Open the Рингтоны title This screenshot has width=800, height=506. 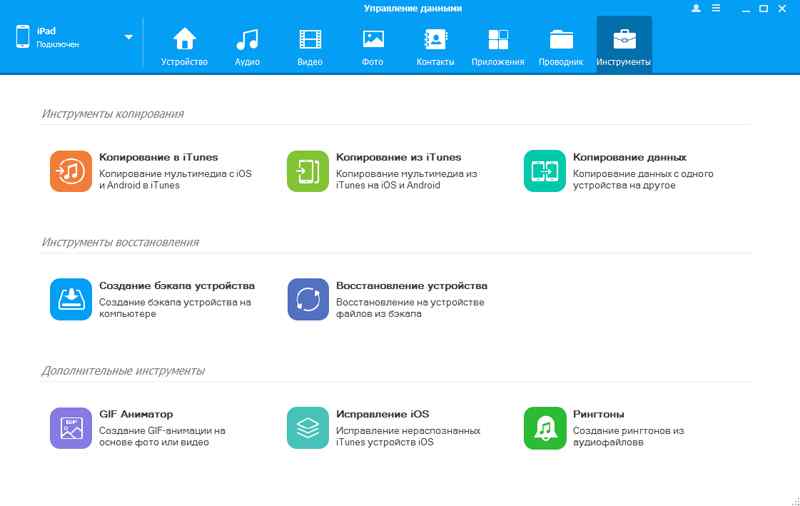pos(598,414)
